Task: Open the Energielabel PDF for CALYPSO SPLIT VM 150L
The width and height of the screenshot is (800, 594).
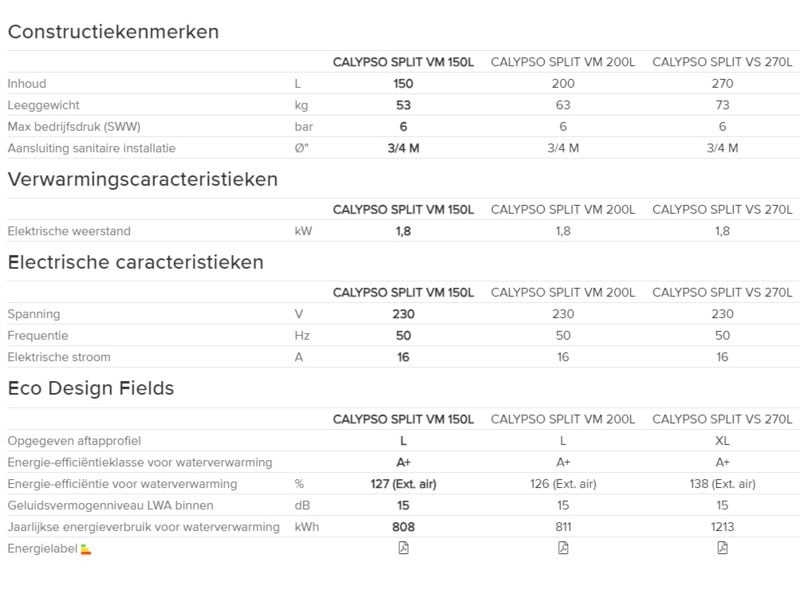Action: click(403, 548)
